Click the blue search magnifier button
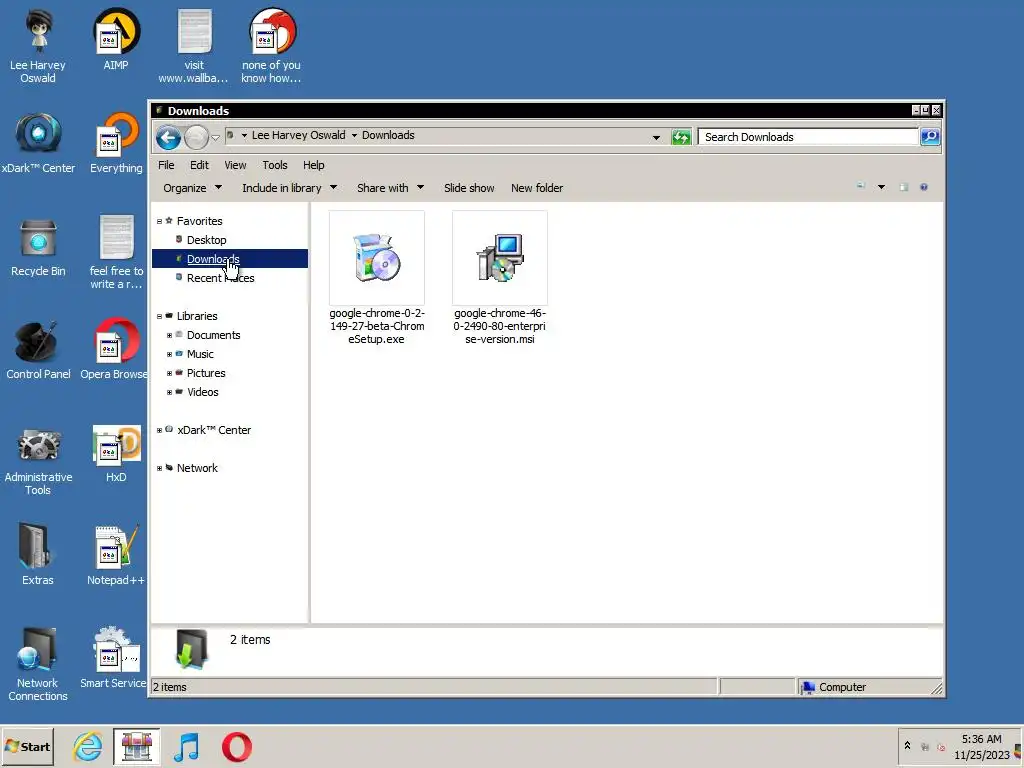The image size is (1024, 768). coord(930,136)
